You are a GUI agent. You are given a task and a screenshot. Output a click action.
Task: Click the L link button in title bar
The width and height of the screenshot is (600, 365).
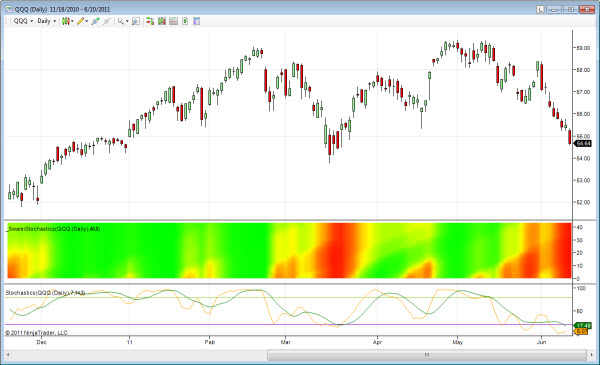click(540, 9)
